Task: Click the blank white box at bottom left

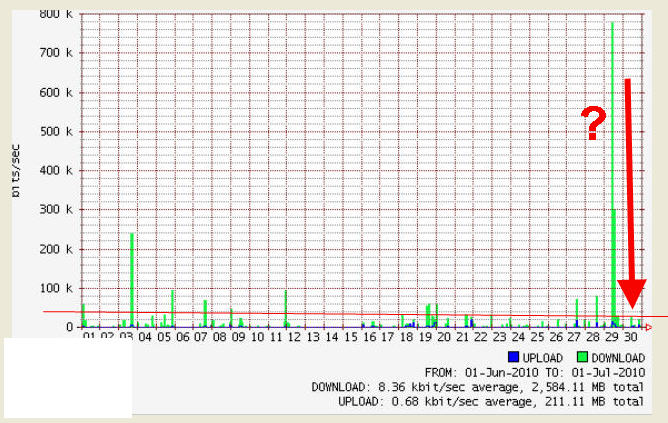Action: pos(67,377)
